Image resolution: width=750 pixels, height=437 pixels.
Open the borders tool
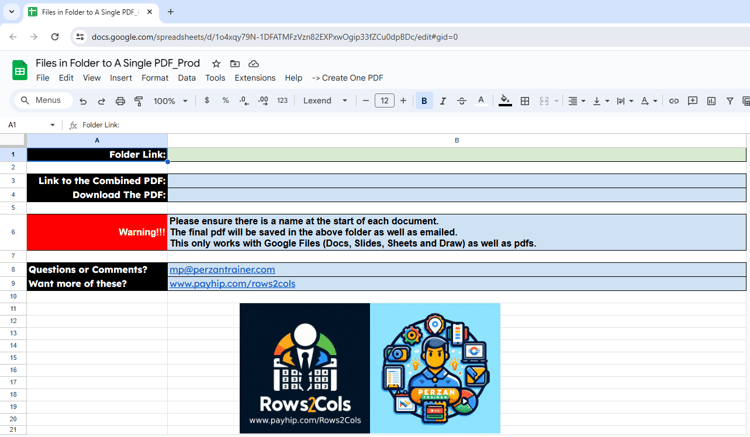525,101
